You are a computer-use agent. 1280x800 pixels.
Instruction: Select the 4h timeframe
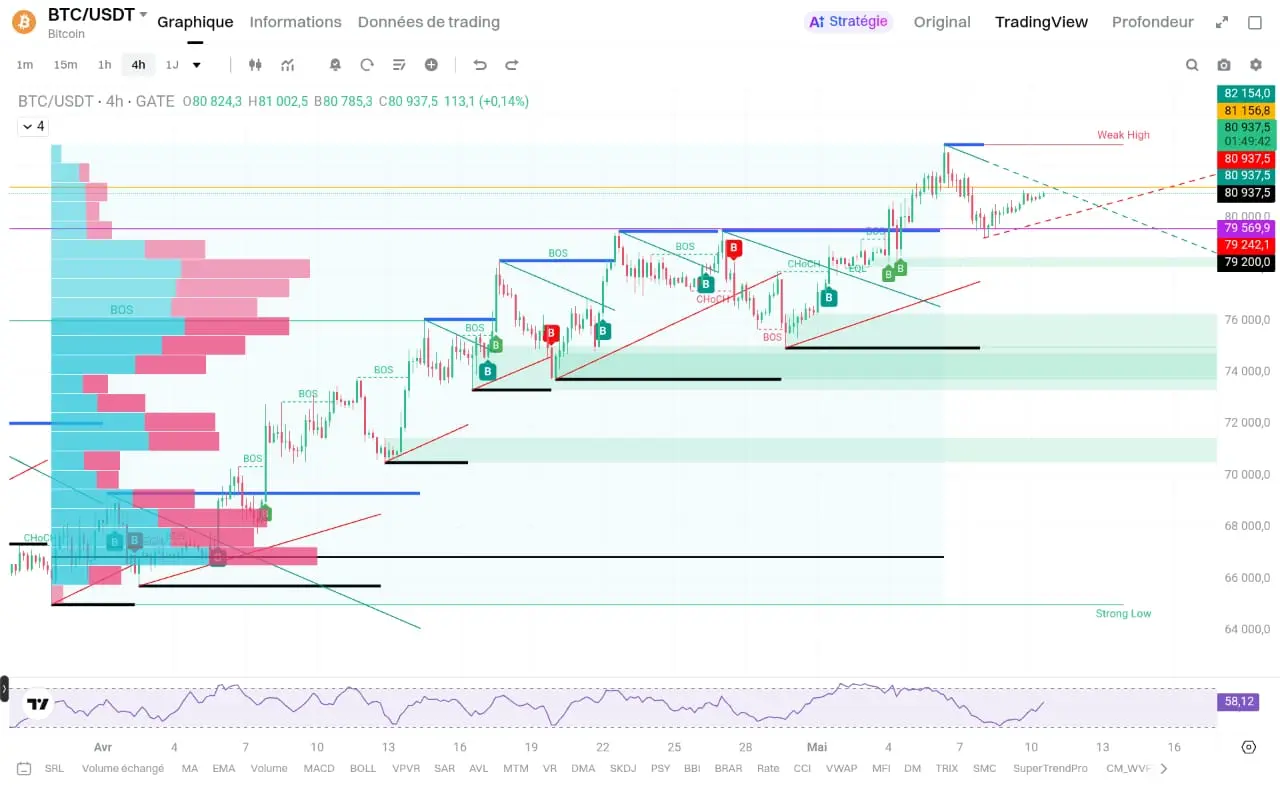pyautogui.click(x=138, y=65)
